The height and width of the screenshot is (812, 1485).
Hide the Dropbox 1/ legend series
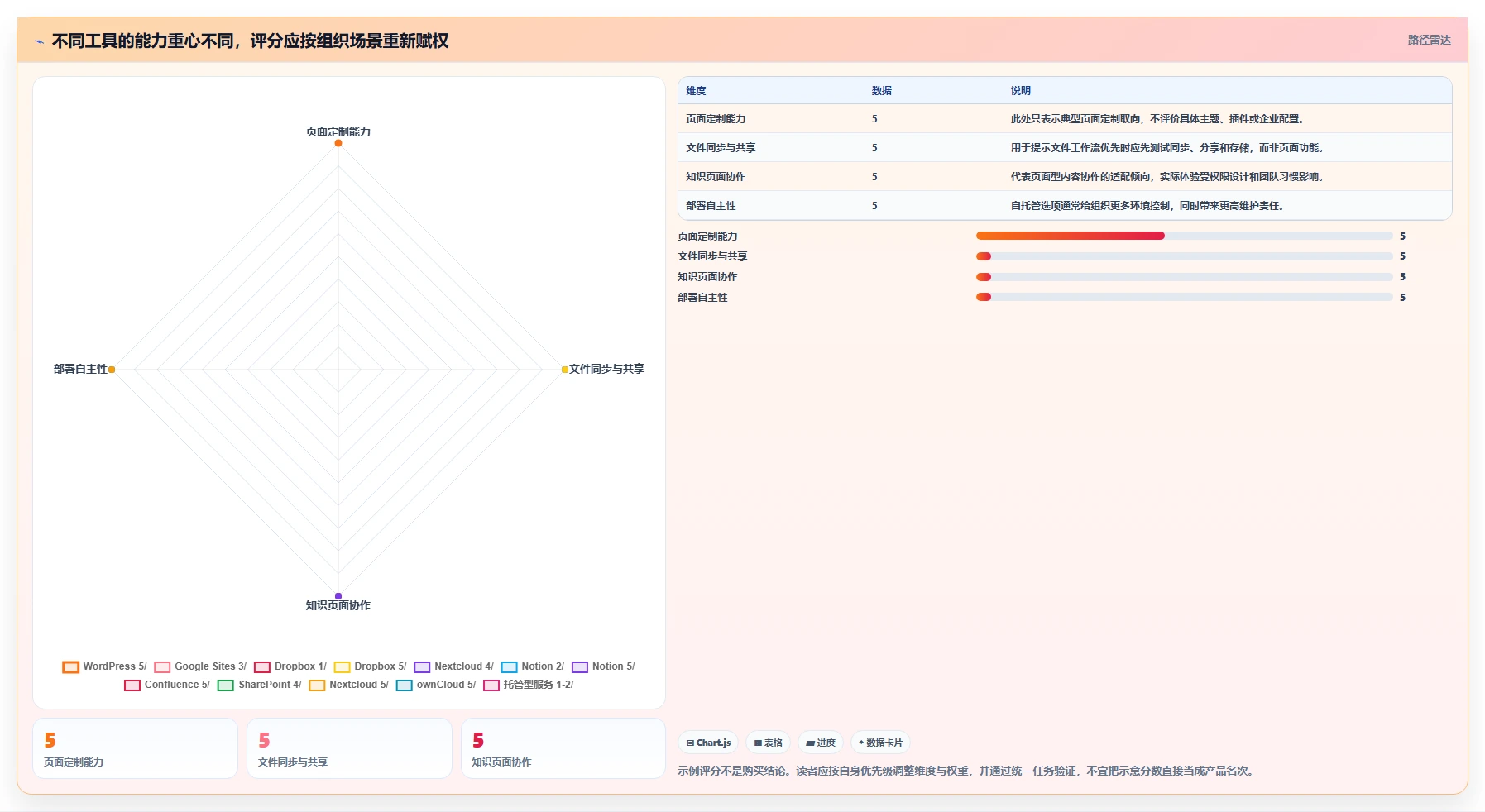click(x=290, y=666)
